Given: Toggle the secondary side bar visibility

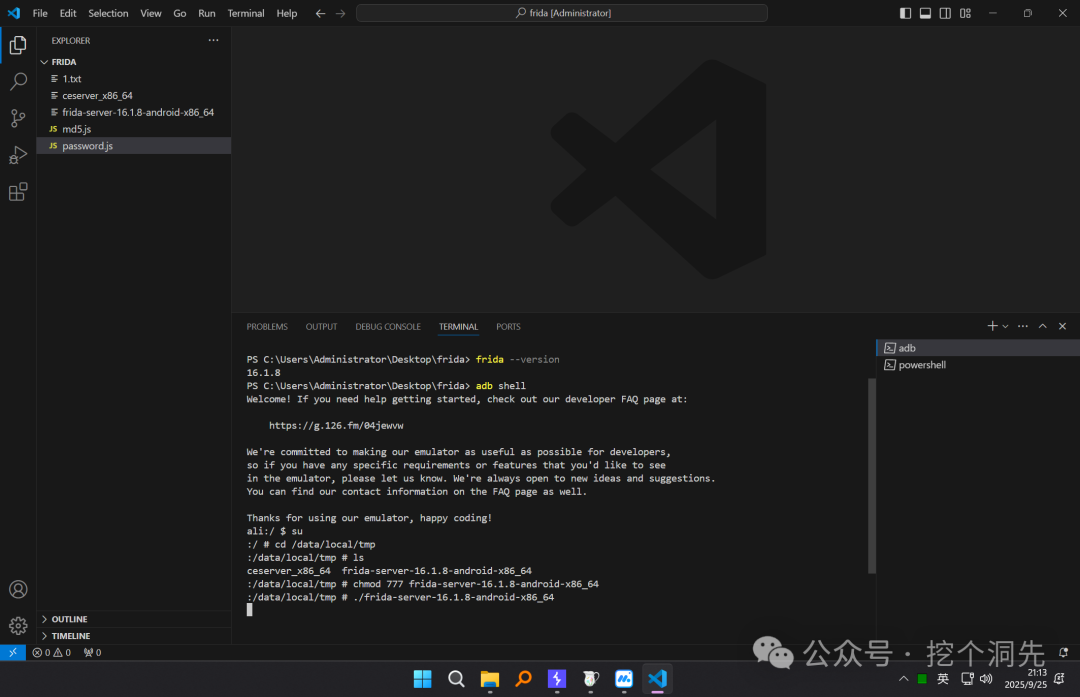Looking at the screenshot, I should click(x=946, y=13).
